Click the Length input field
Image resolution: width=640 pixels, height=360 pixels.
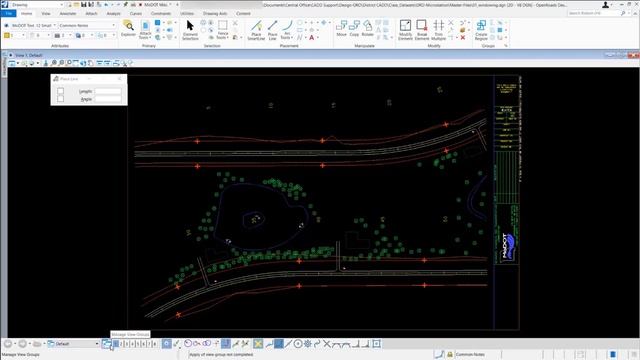click(108, 91)
